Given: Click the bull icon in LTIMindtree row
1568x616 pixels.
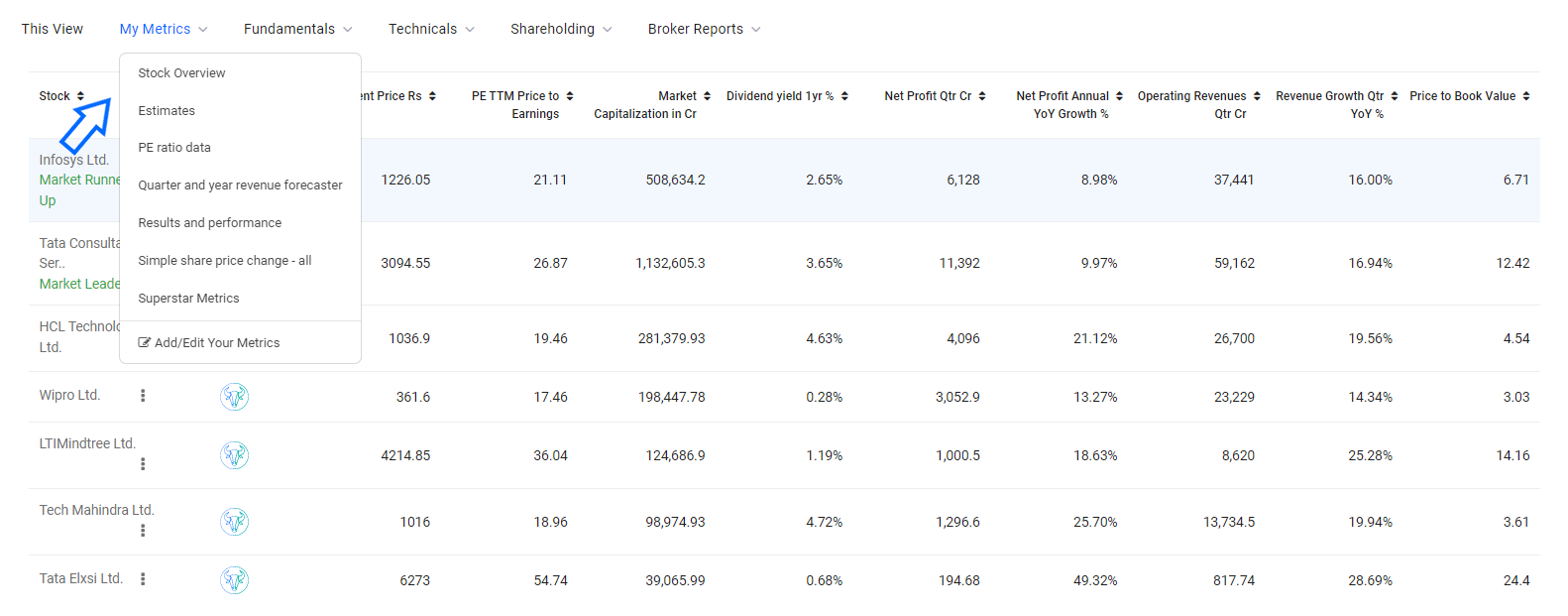Looking at the screenshot, I should click(x=234, y=455).
